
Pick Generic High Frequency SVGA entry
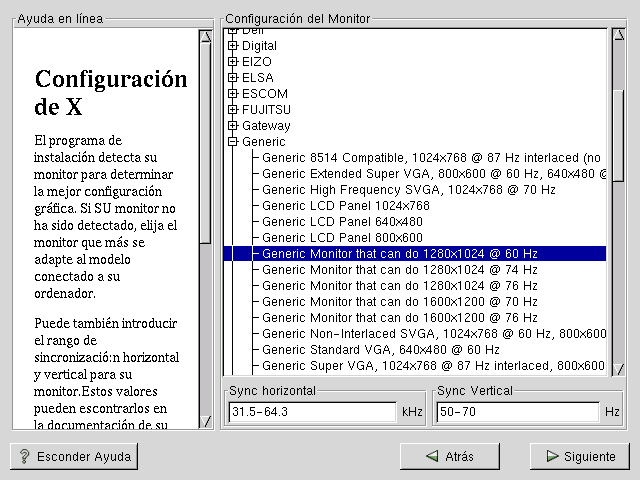pos(408,190)
